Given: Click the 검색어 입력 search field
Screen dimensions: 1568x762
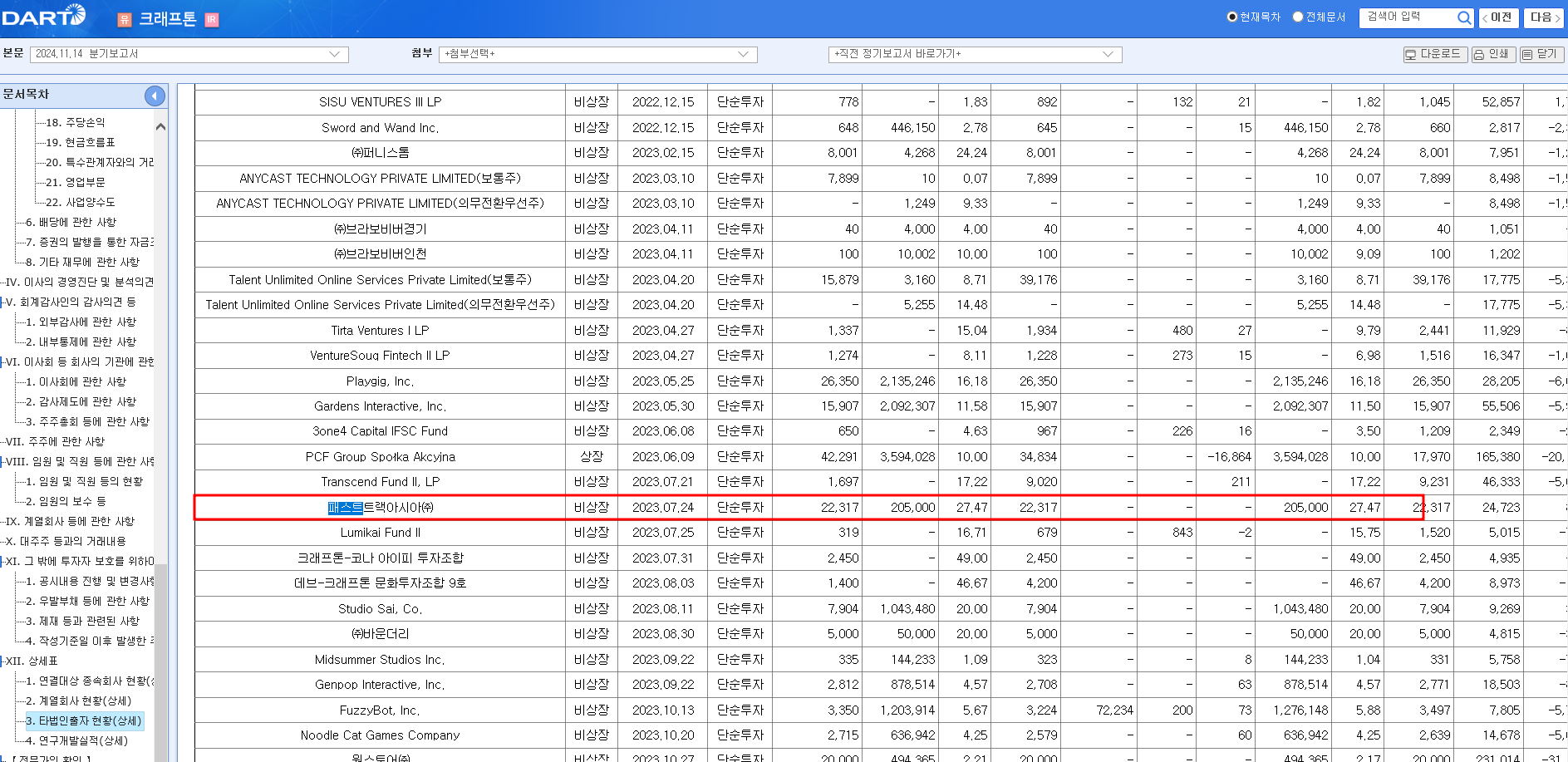Looking at the screenshot, I should pos(1408,17).
